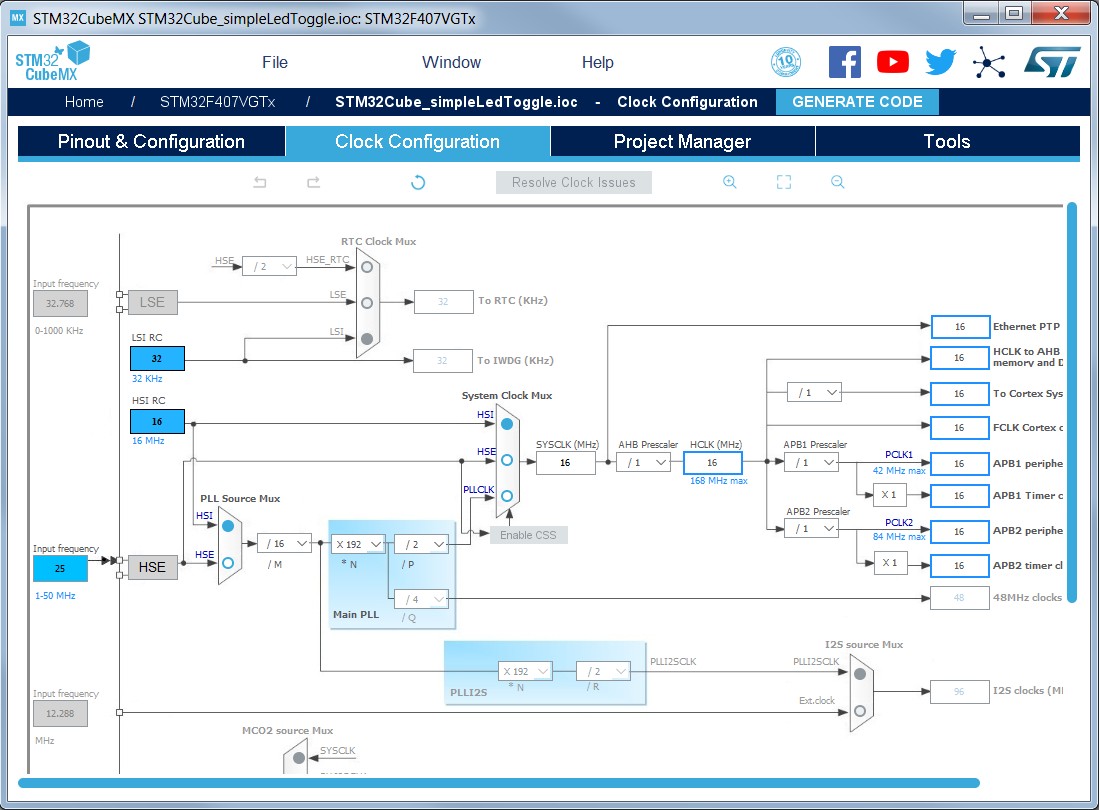Click the LSE oscillator block
Image resolution: width=1100 pixels, height=810 pixels.
pyautogui.click(x=152, y=302)
